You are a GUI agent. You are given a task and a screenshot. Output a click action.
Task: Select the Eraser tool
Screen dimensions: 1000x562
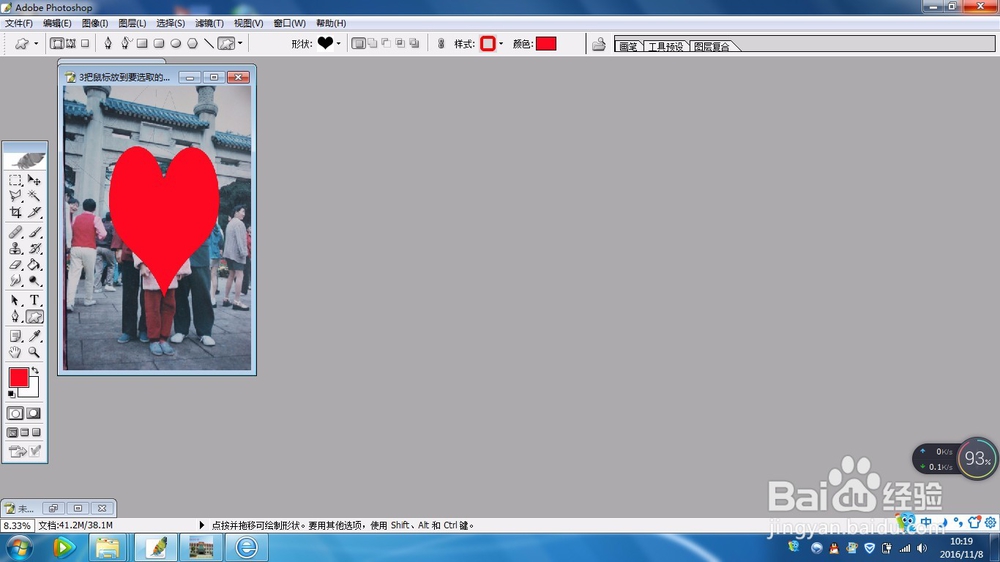click(15, 264)
